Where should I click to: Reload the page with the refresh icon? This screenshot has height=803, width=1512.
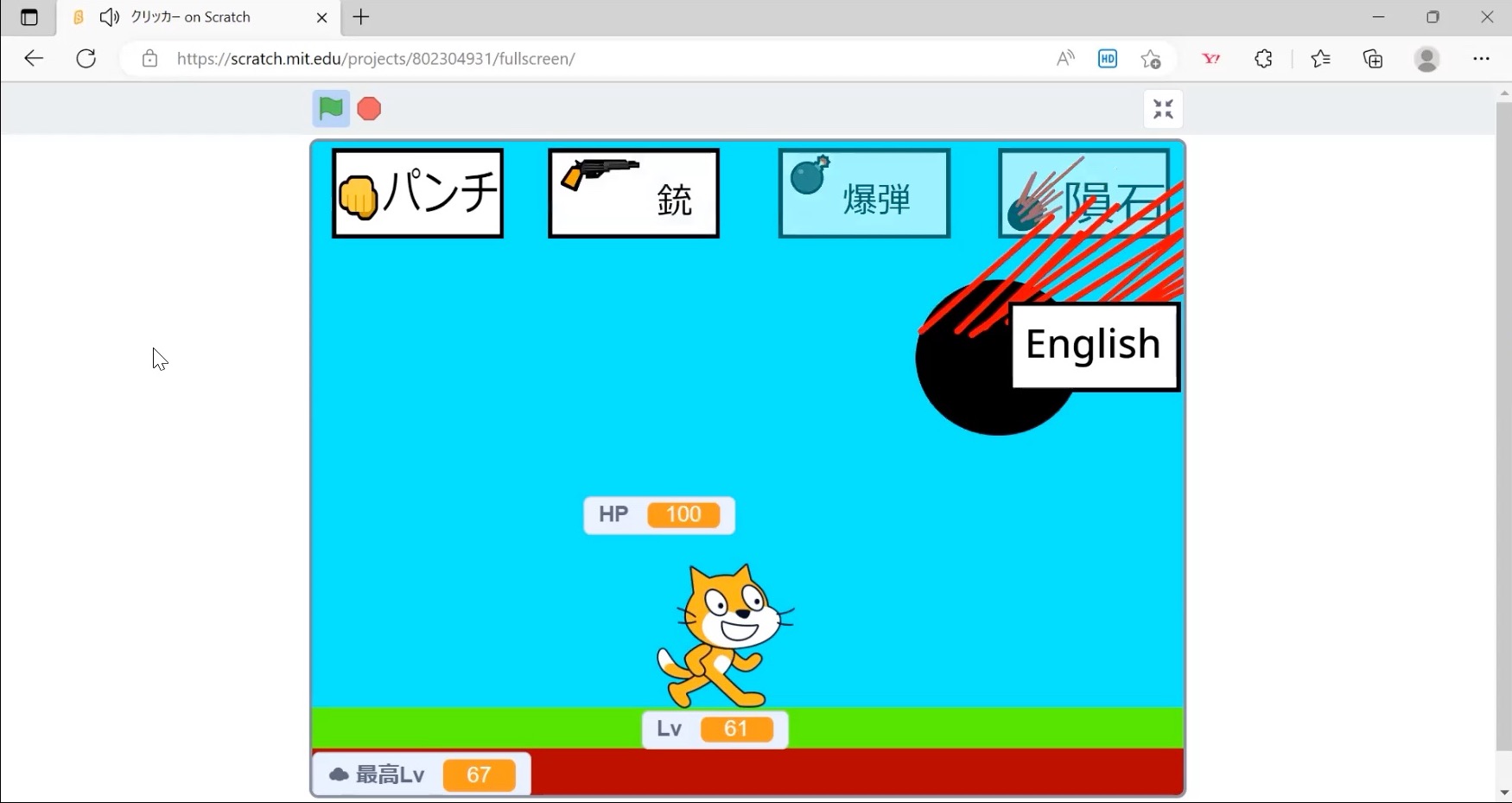coord(86,59)
